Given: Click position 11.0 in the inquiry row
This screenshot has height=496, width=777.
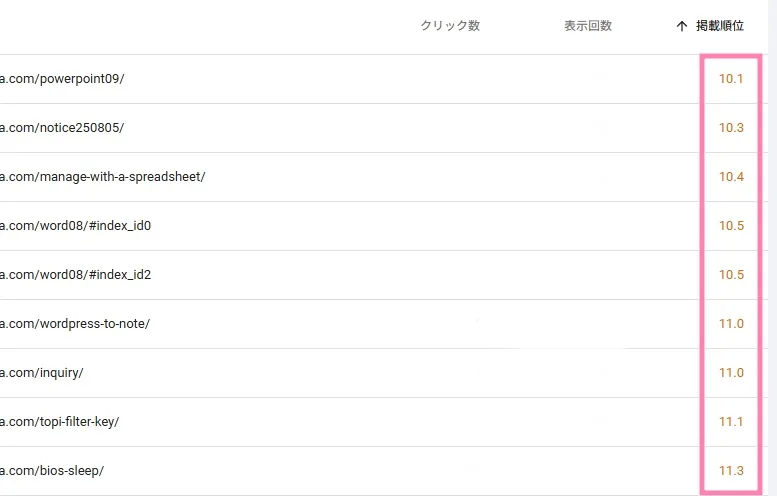Looking at the screenshot, I should coord(731,373).
